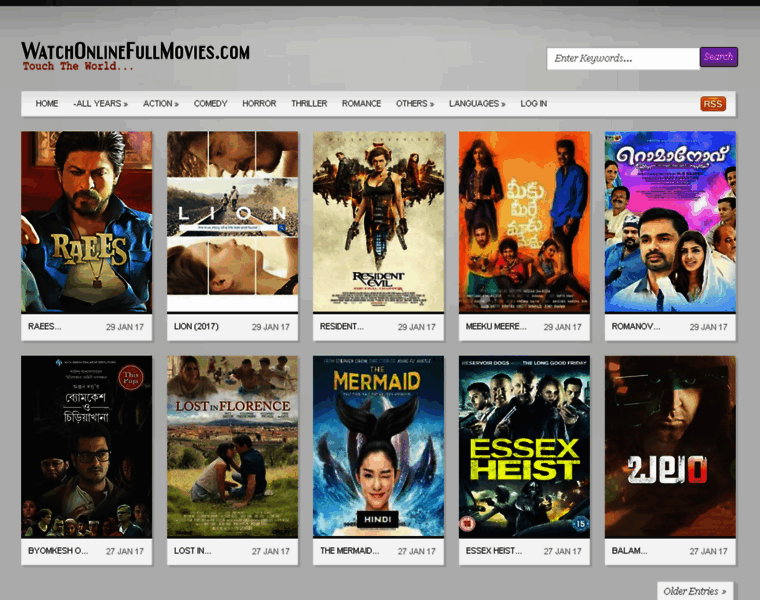Select the Comedy menu item
Image resolution: width=760 pixels, height=600 pixels.
coord(210,104)
